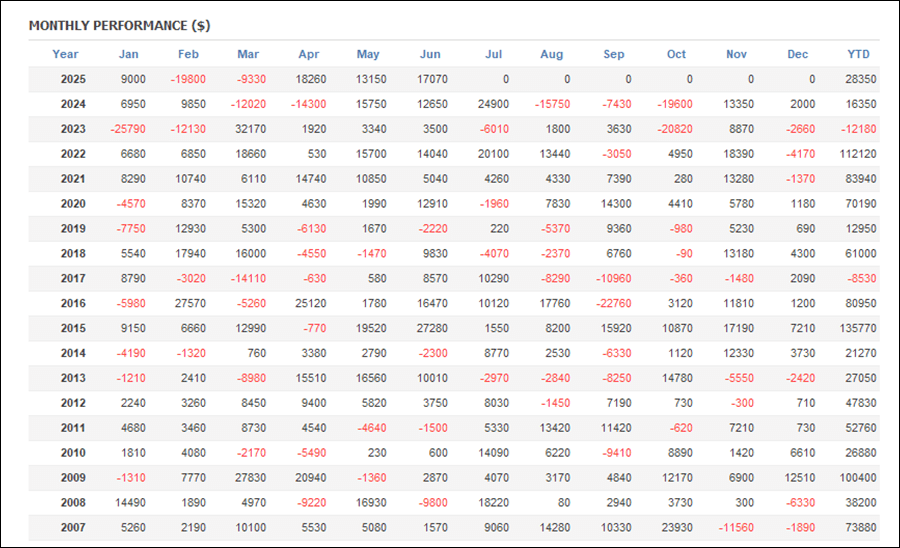Click 2007 Oct value 23930
Image resolution: width=900 pixels, height=548 pixels.
[x=677, y=527]
